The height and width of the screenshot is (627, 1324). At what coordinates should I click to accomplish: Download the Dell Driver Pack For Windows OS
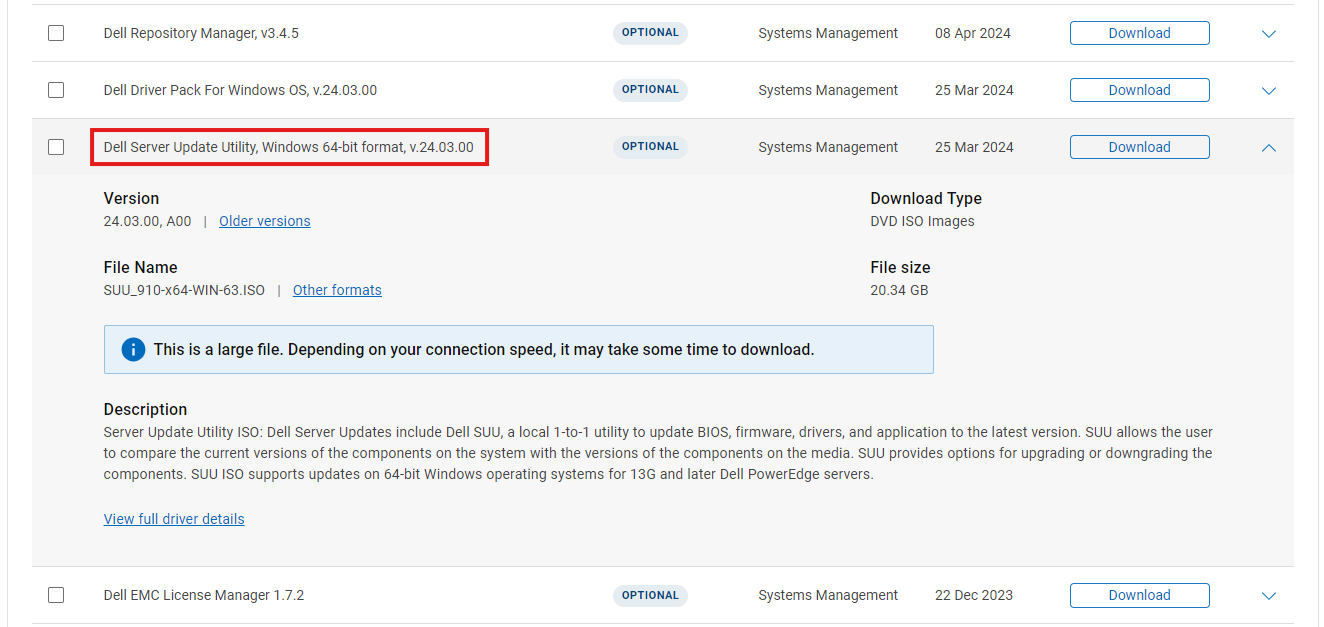pos(1139,89)
